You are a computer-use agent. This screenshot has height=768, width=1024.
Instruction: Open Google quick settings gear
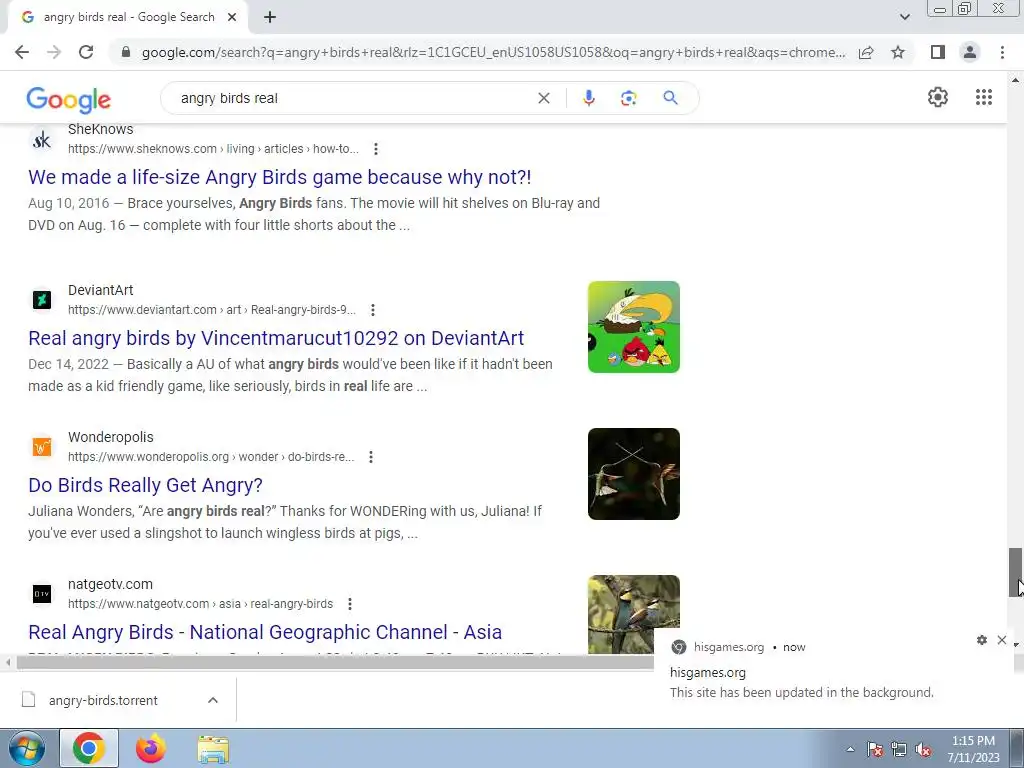point(938,97)
